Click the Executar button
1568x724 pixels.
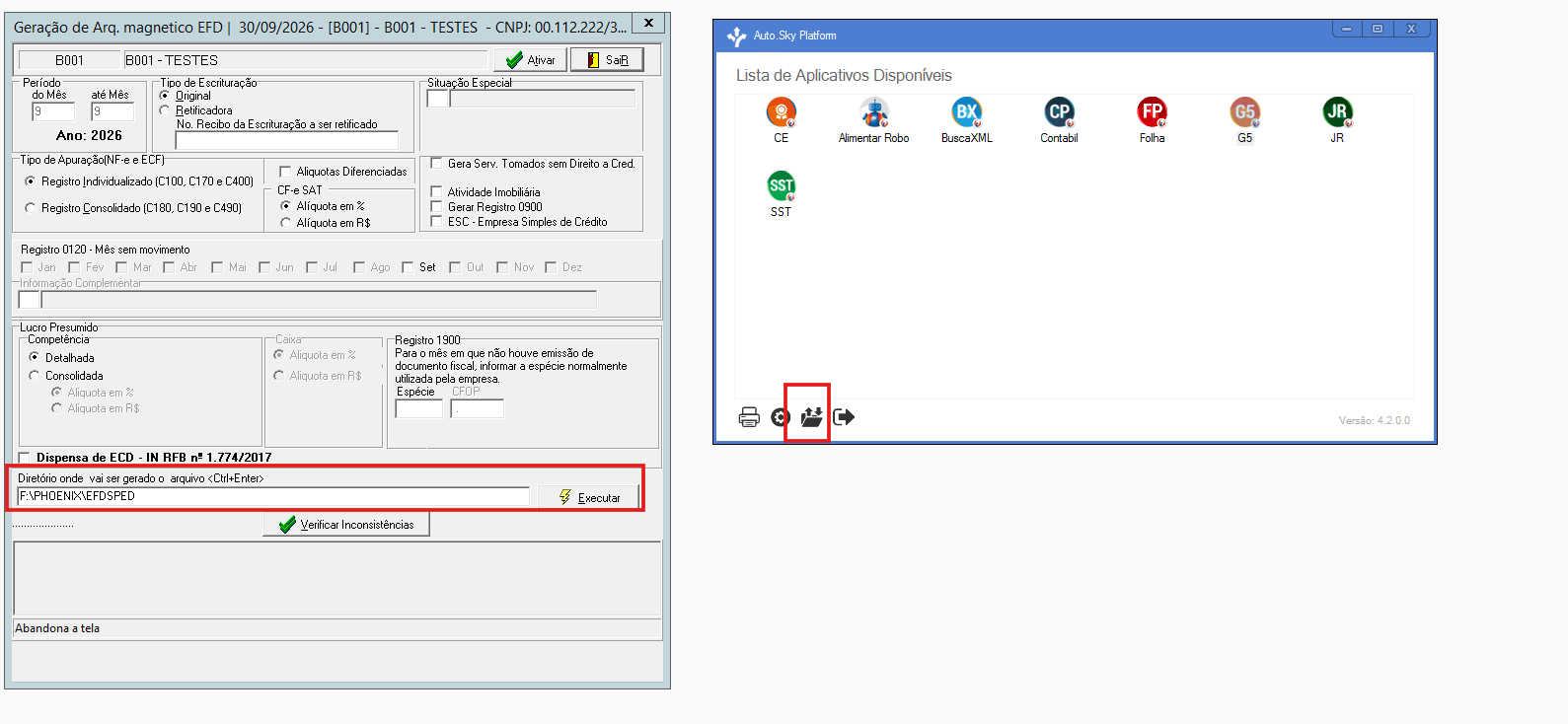[x=588, y=497]
